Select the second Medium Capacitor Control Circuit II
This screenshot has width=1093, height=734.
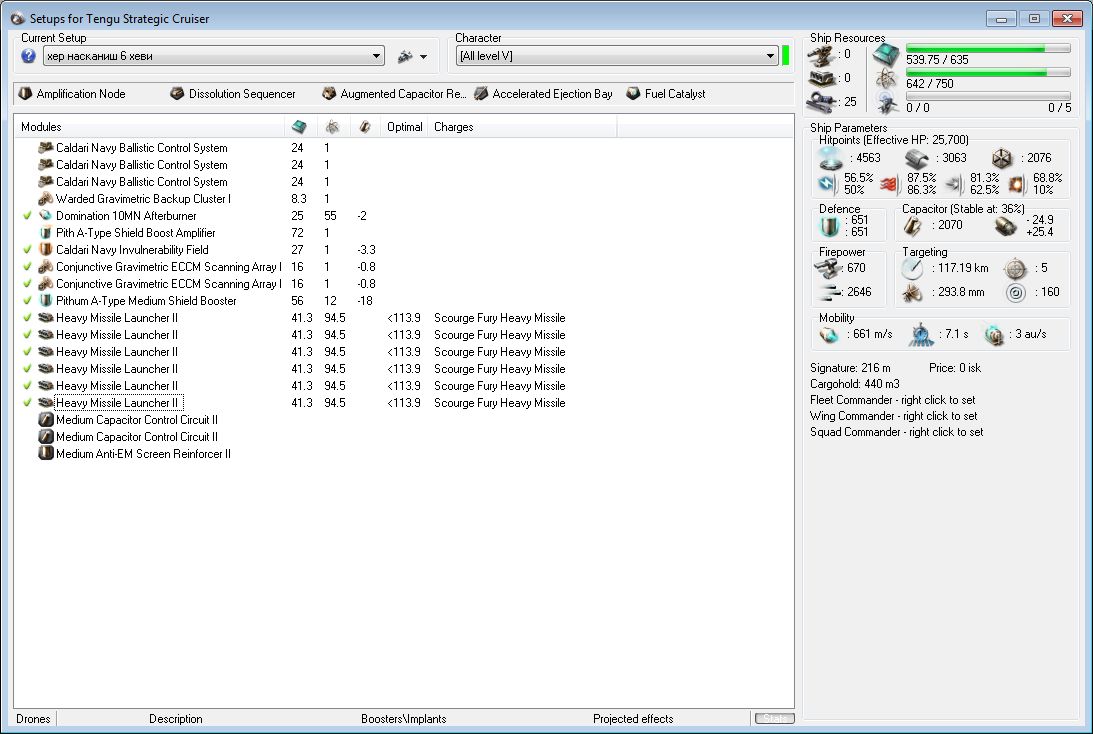pyautogui.click(x=137, y=436)
